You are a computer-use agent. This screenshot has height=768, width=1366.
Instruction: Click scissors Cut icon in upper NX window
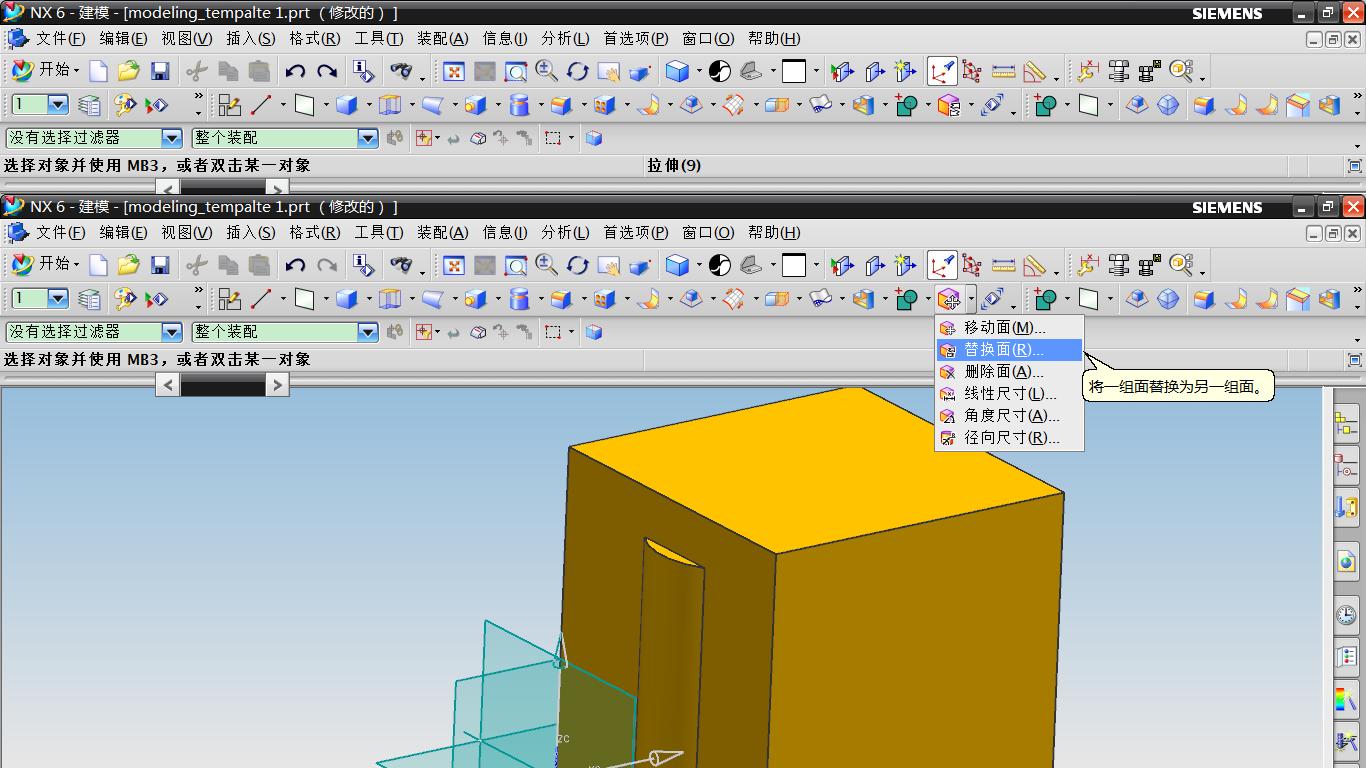197,71
